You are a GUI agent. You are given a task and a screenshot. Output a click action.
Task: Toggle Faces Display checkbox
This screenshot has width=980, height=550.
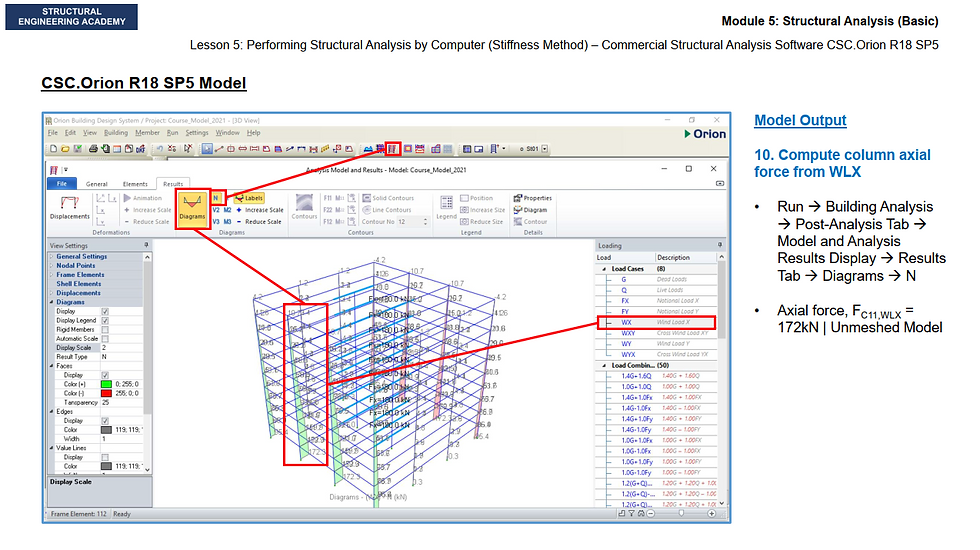coord(105,375)
